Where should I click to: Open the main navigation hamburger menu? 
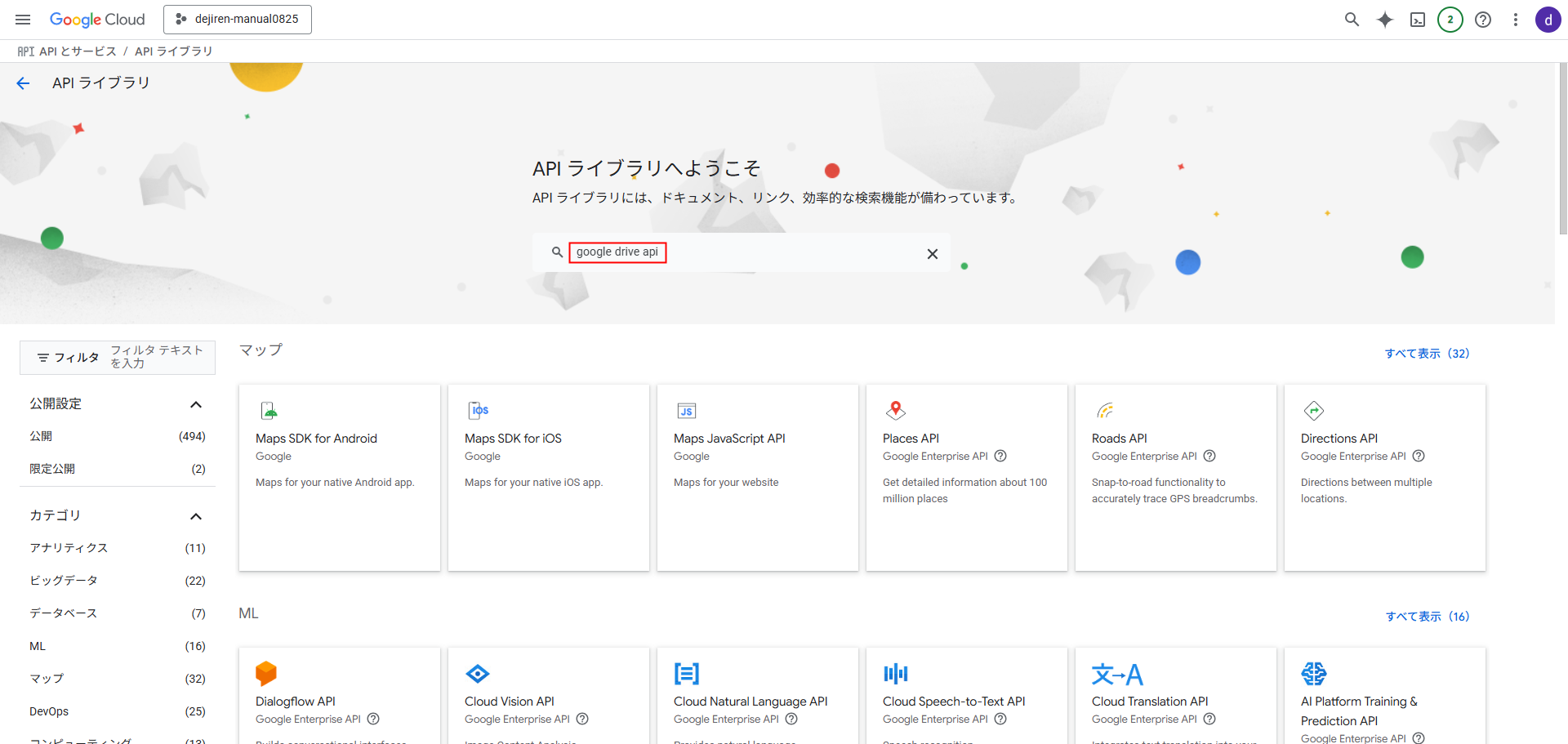[23, 20]
